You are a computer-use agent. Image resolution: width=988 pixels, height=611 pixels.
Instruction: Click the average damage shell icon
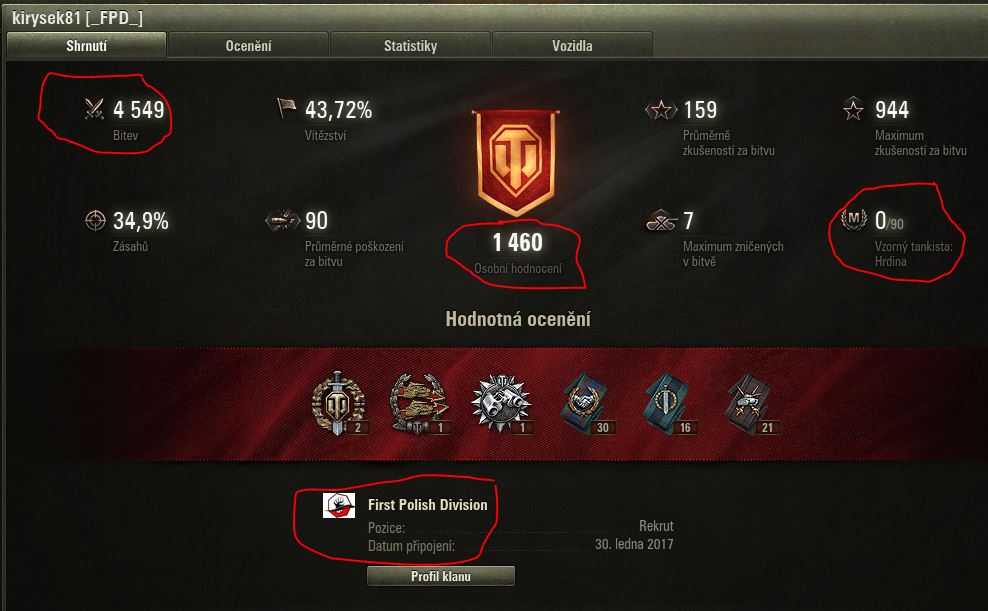[282, 220]
